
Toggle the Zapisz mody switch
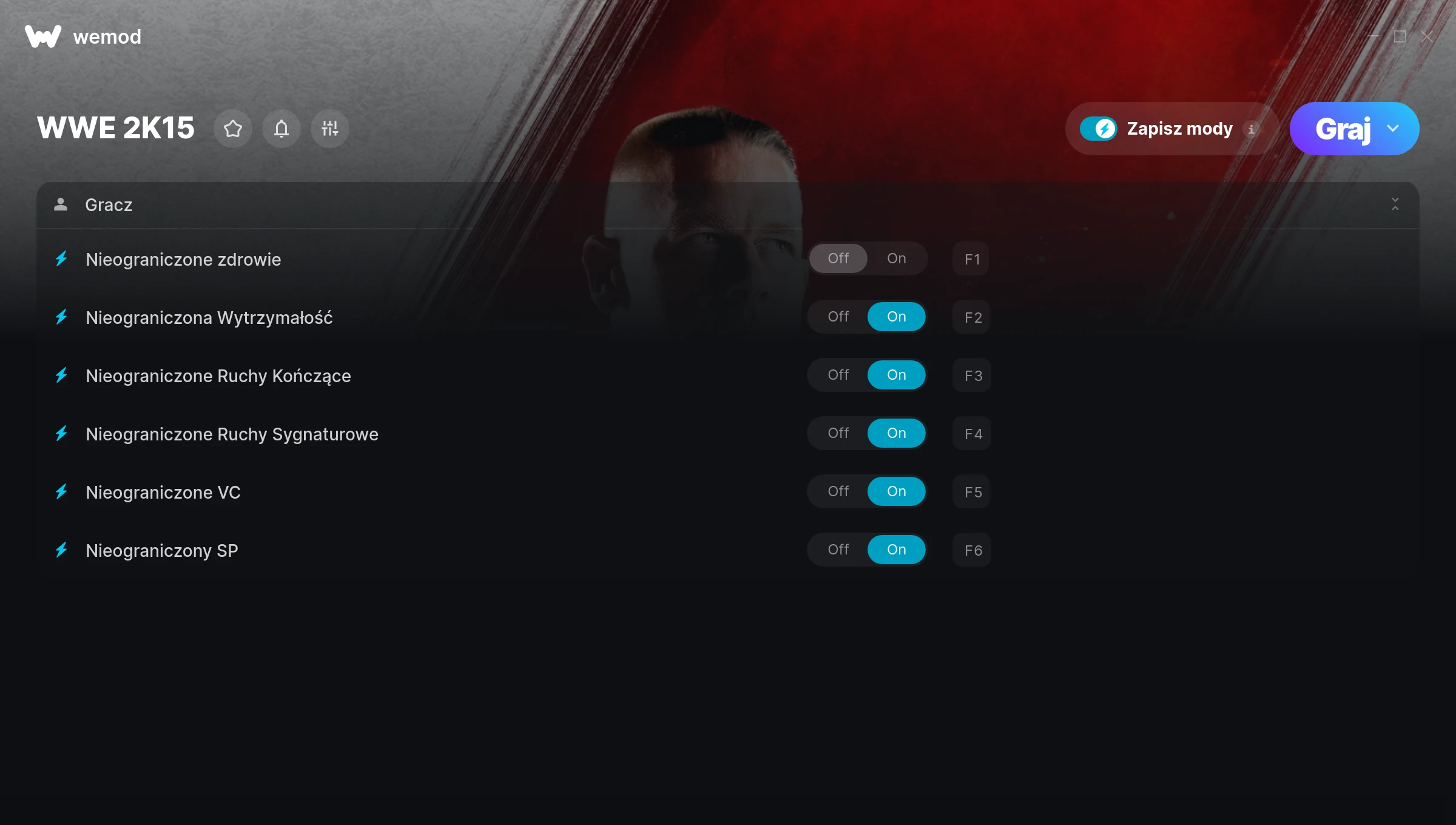pyautogui.click(x=1099, y=129)
